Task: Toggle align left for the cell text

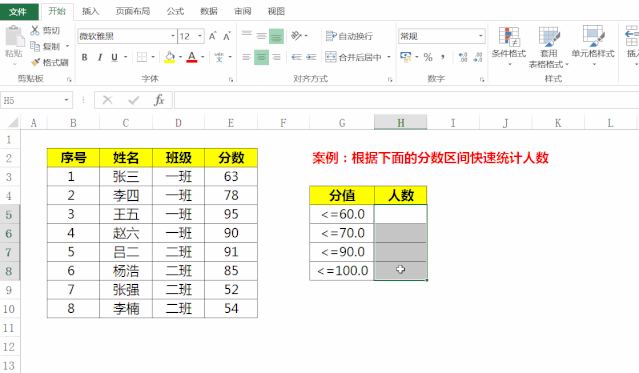Action: coord(247,57)
